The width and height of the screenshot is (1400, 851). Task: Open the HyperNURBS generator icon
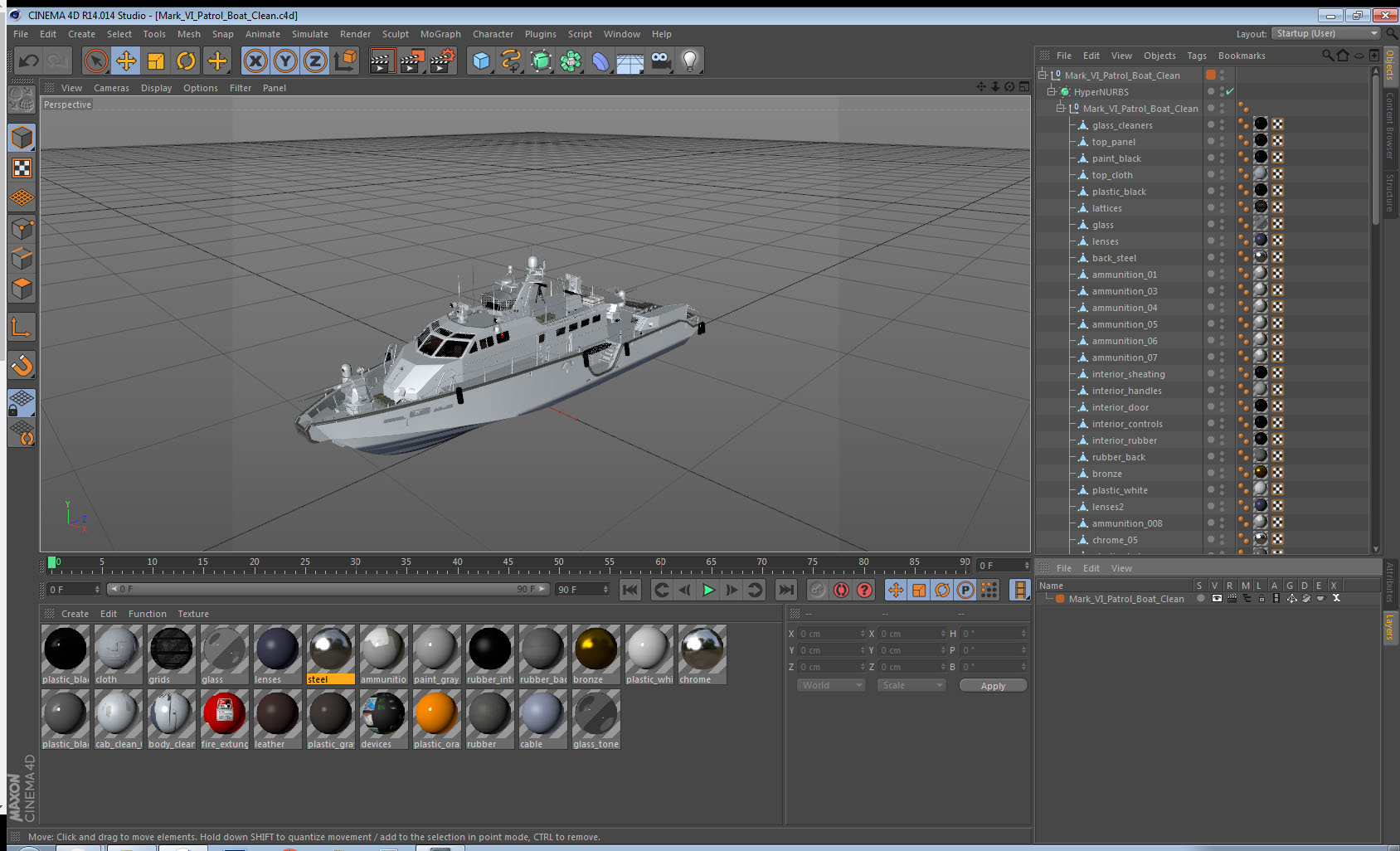(541, 61)
